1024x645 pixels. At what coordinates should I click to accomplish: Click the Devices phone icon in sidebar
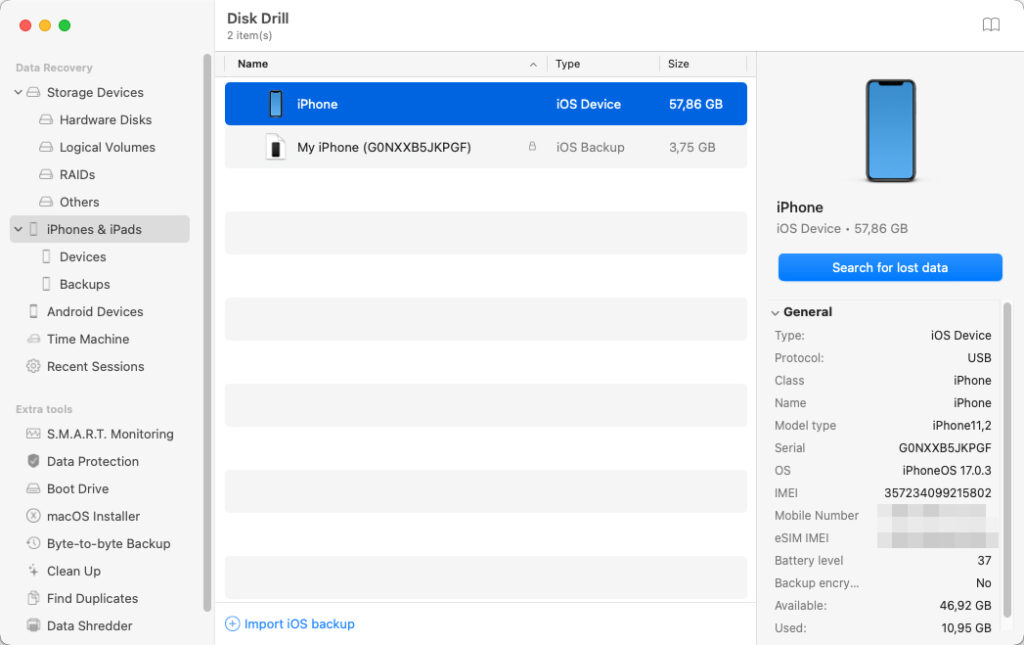pyautogui.click(x=46, y=257)
